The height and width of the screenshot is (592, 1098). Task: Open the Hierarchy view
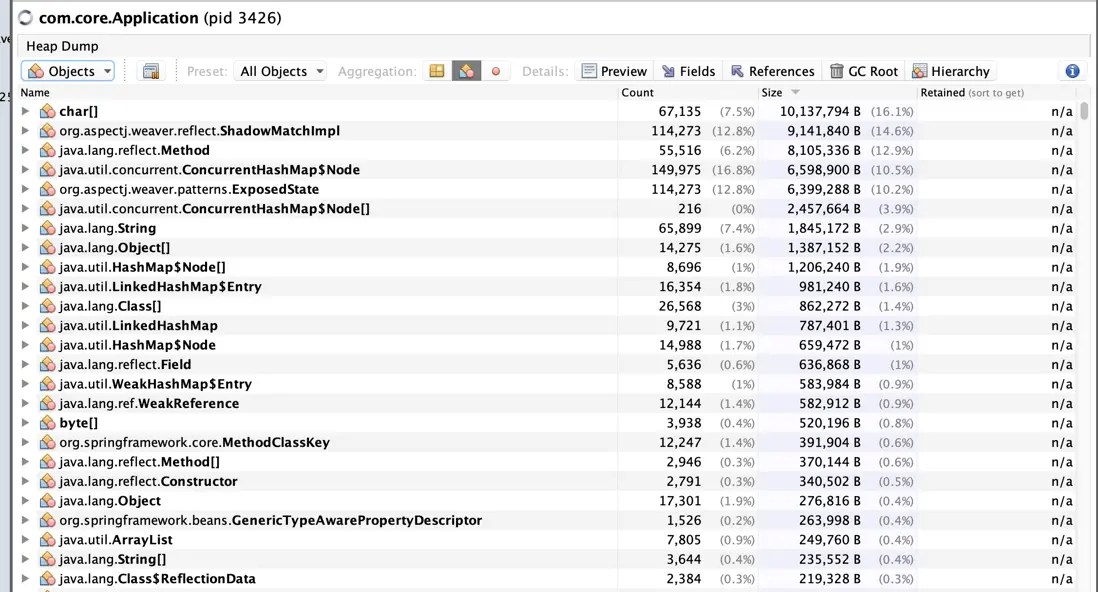(951, 71)
